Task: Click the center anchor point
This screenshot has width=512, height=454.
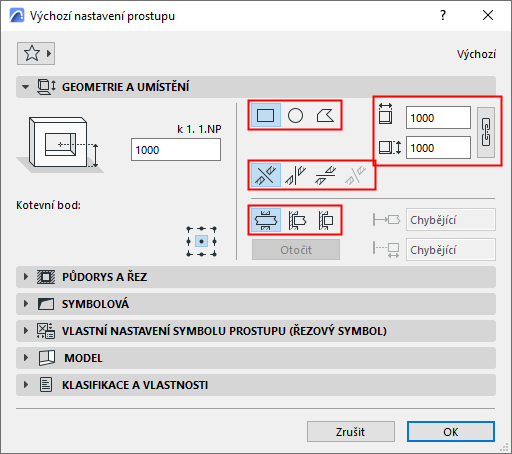Action: point(201,241)
